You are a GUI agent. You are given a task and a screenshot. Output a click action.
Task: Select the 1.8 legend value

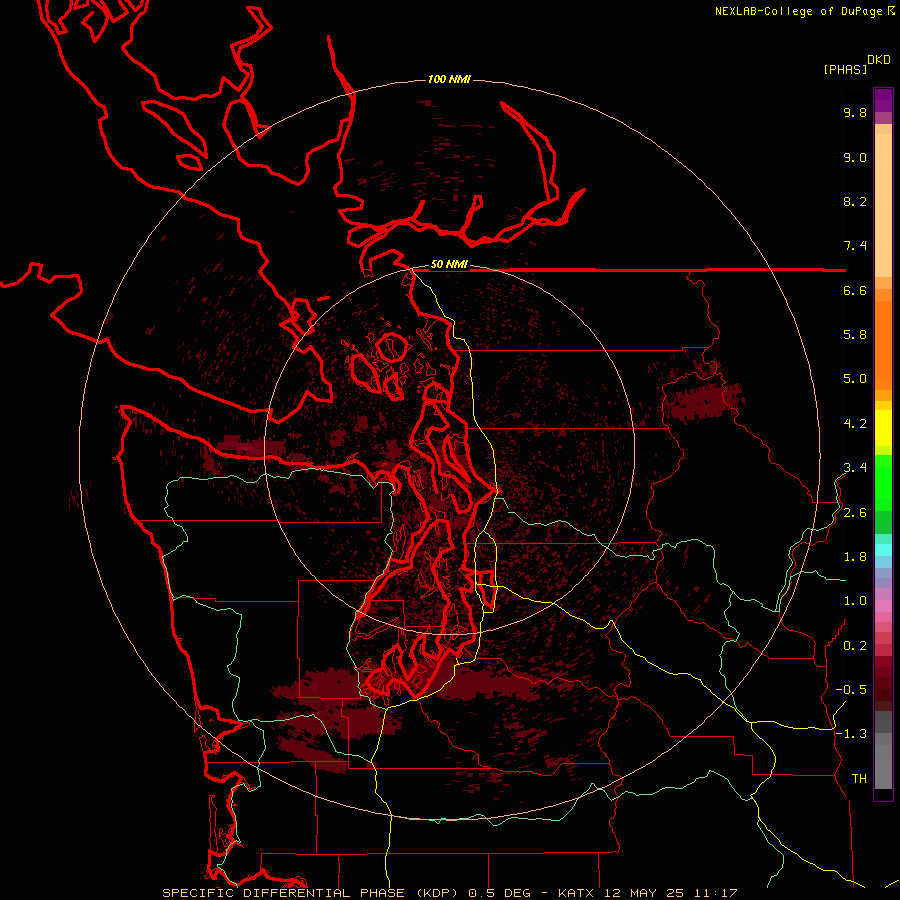pos(855,557)
